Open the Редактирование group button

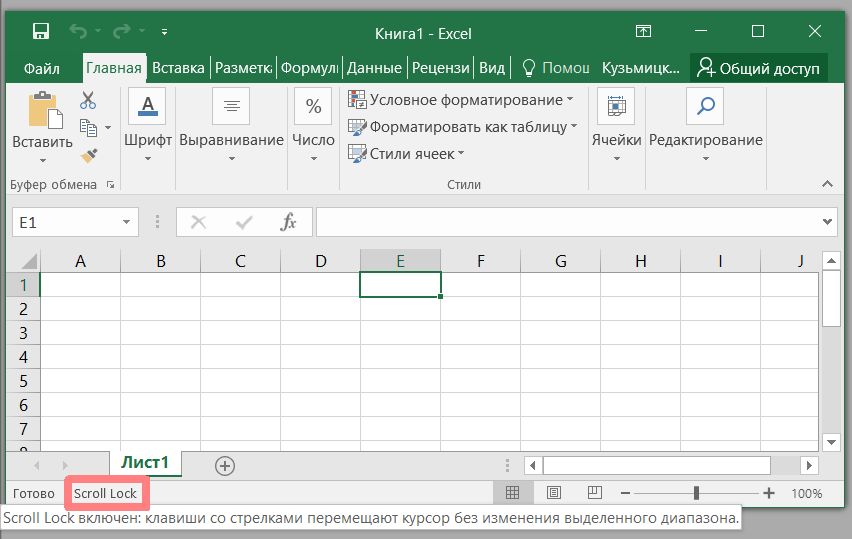click(x=705, y=124)
